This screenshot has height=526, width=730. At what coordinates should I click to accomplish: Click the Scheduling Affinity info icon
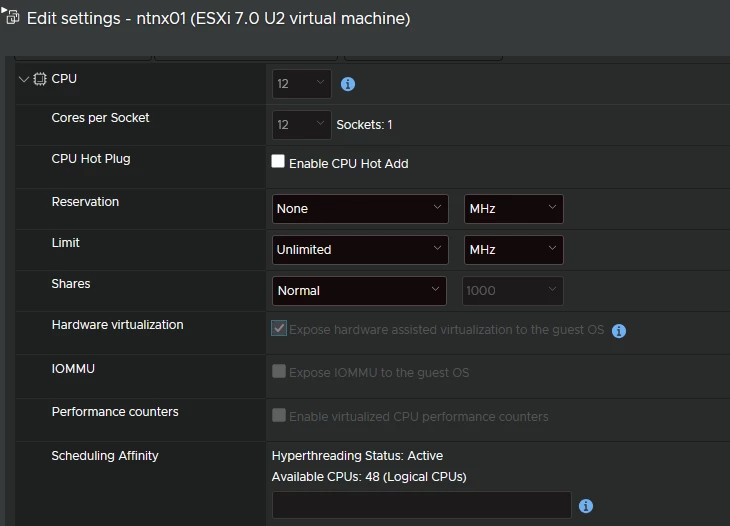pos(586,506)
